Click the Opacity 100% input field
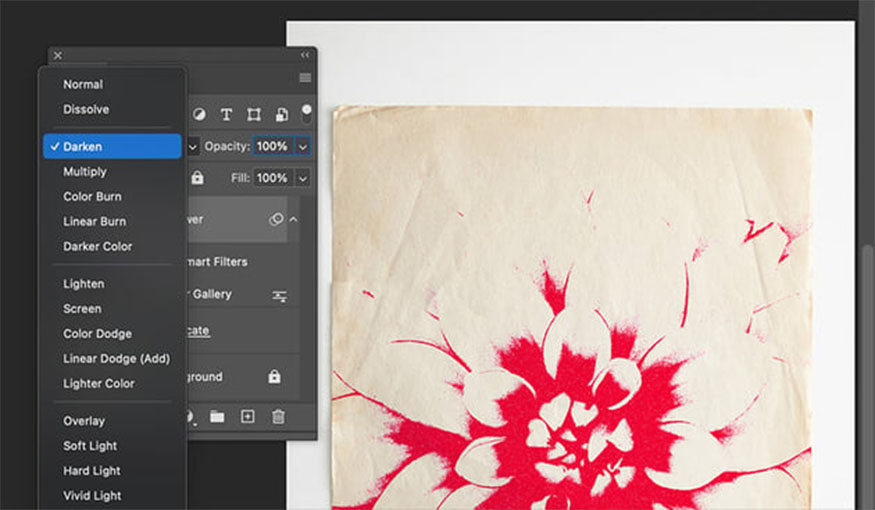 coord(273,146)
